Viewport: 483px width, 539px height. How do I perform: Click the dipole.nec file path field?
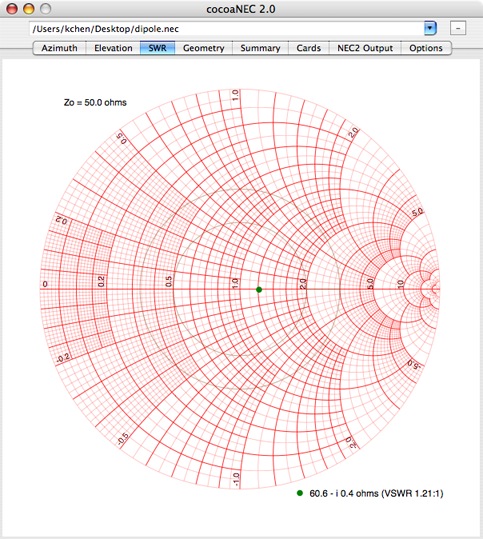click(x=227, y=29)
